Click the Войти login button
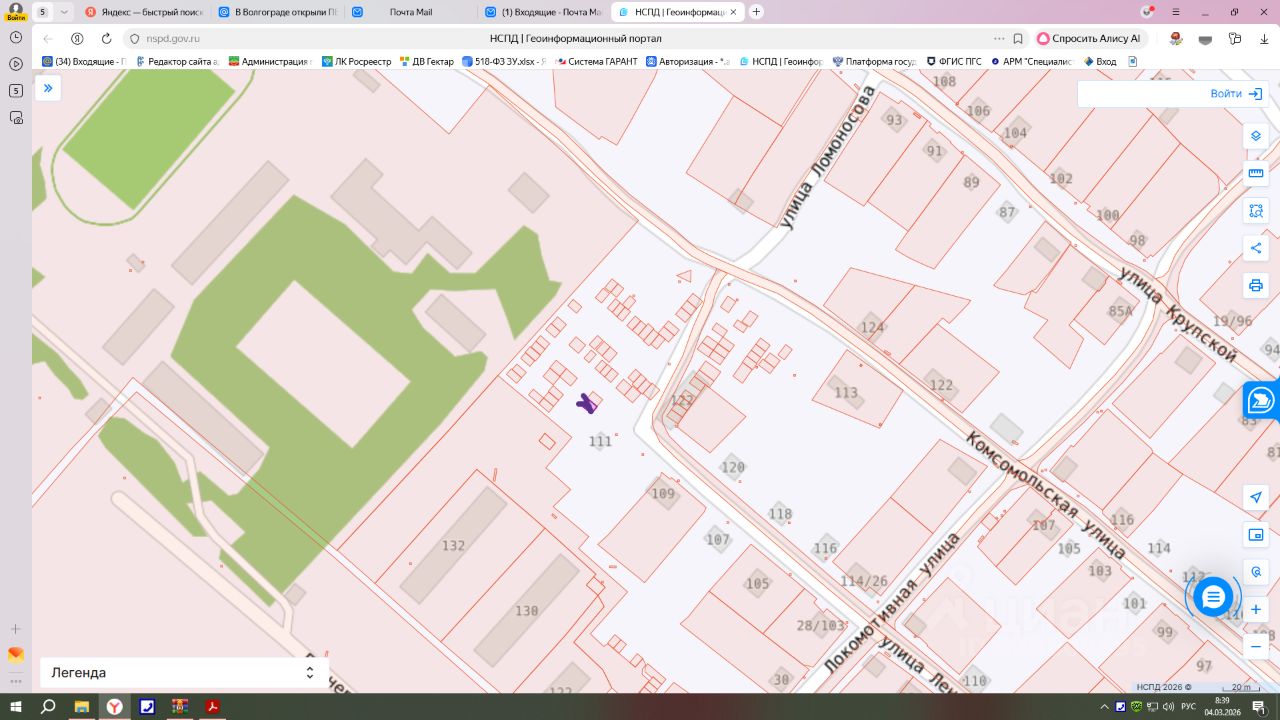The height and width of the screenshot is (720, 1280). click(1236, 93)
